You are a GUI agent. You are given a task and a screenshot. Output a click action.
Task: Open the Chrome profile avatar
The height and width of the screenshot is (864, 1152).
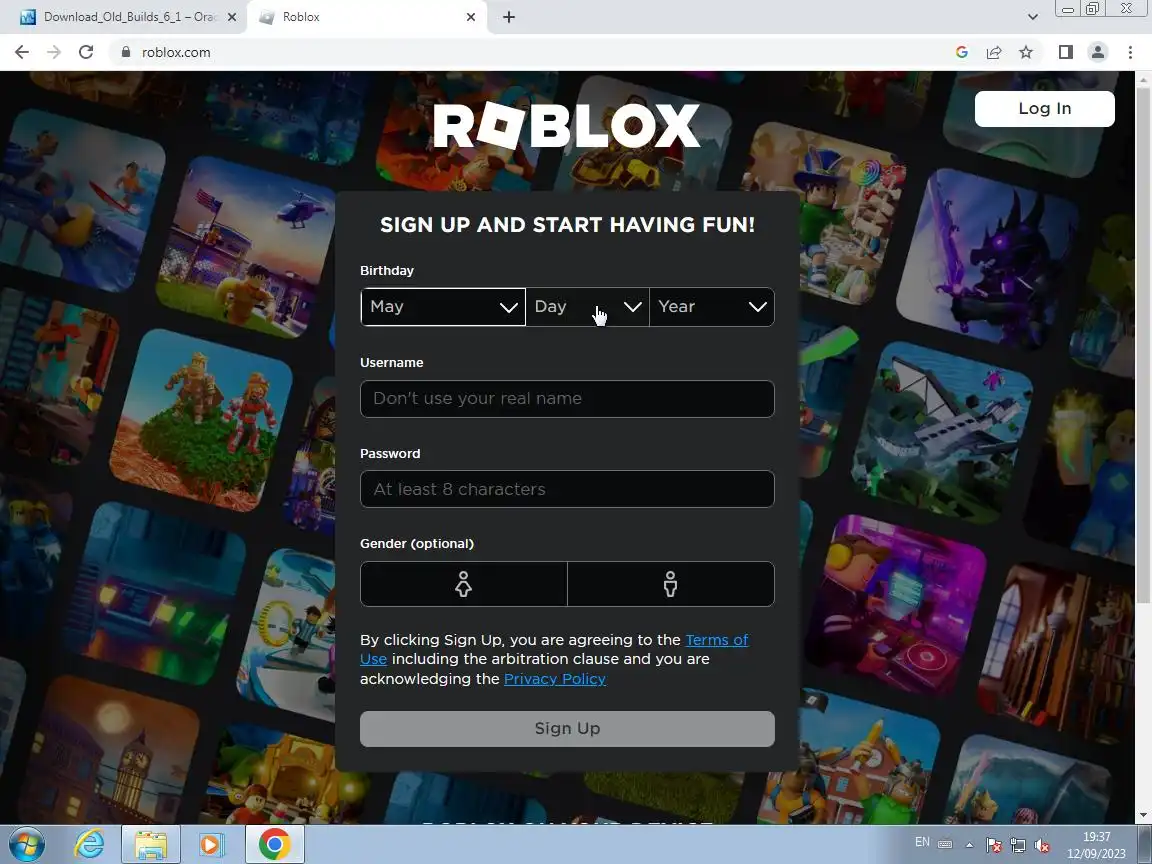click(1098, 52)
